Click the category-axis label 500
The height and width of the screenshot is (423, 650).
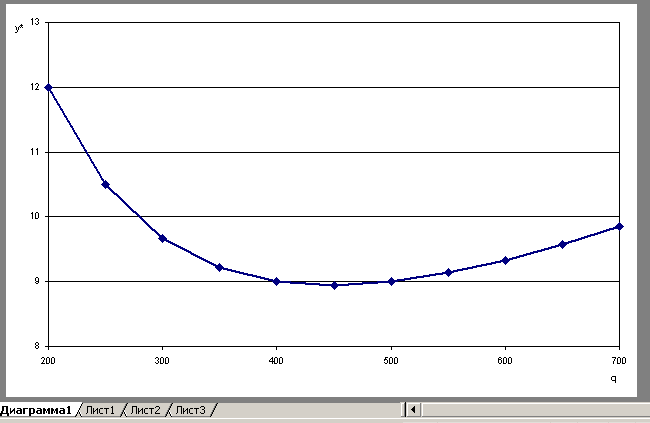pyautogui.click(x=391, y=361)
